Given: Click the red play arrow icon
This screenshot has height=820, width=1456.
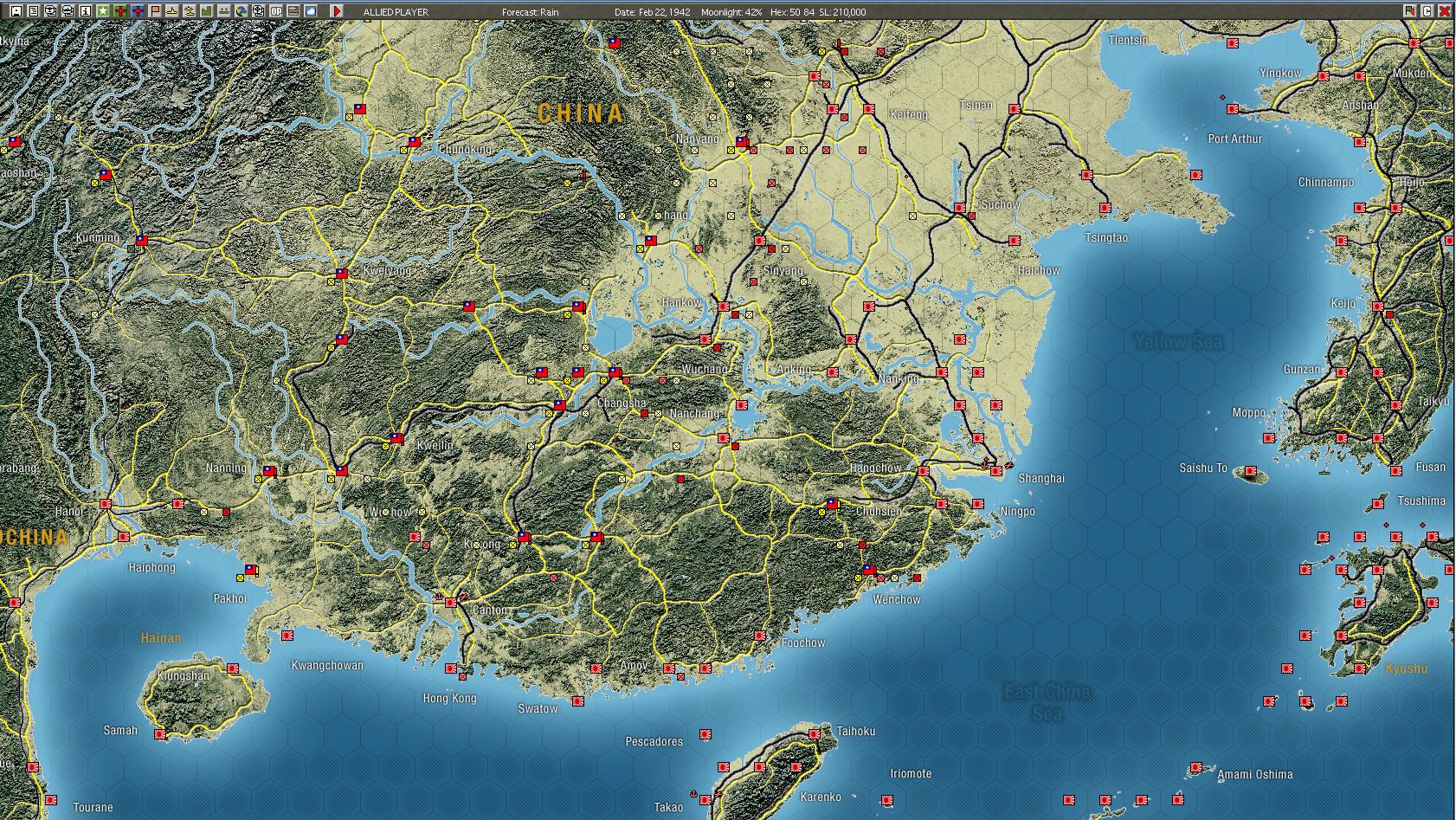Looking at the screenshot, I should (337, 11).
